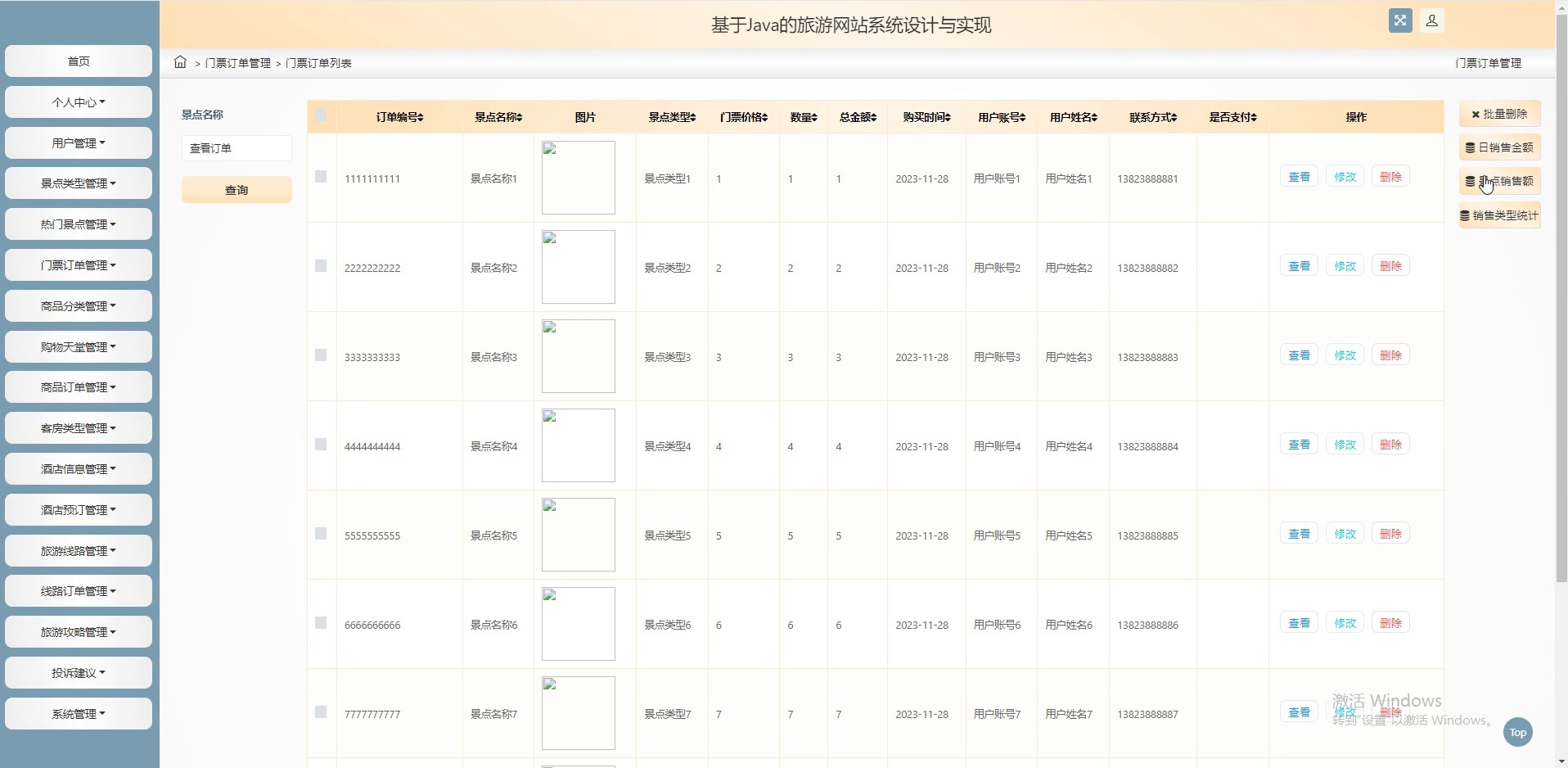The width and height of the screenshot is (1568, 768).
Task: Open the 销售类型统计 statistics button
Action: click(x=1499, y=215)
